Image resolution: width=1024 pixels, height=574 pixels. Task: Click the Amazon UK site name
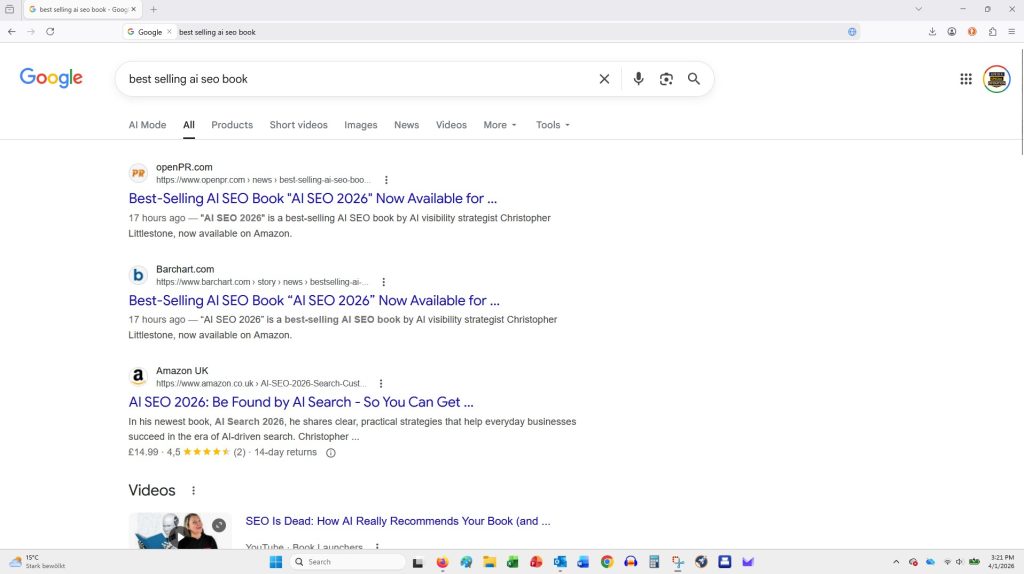(x=182, y=371)
